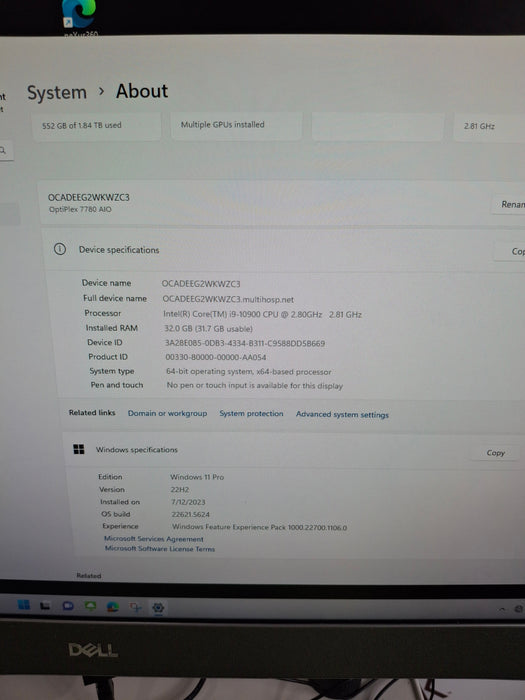Image resolution: width=525 pixels, height=700 pixels.
Task: Select the No pen or touch input text
Action: pos(255,386)
